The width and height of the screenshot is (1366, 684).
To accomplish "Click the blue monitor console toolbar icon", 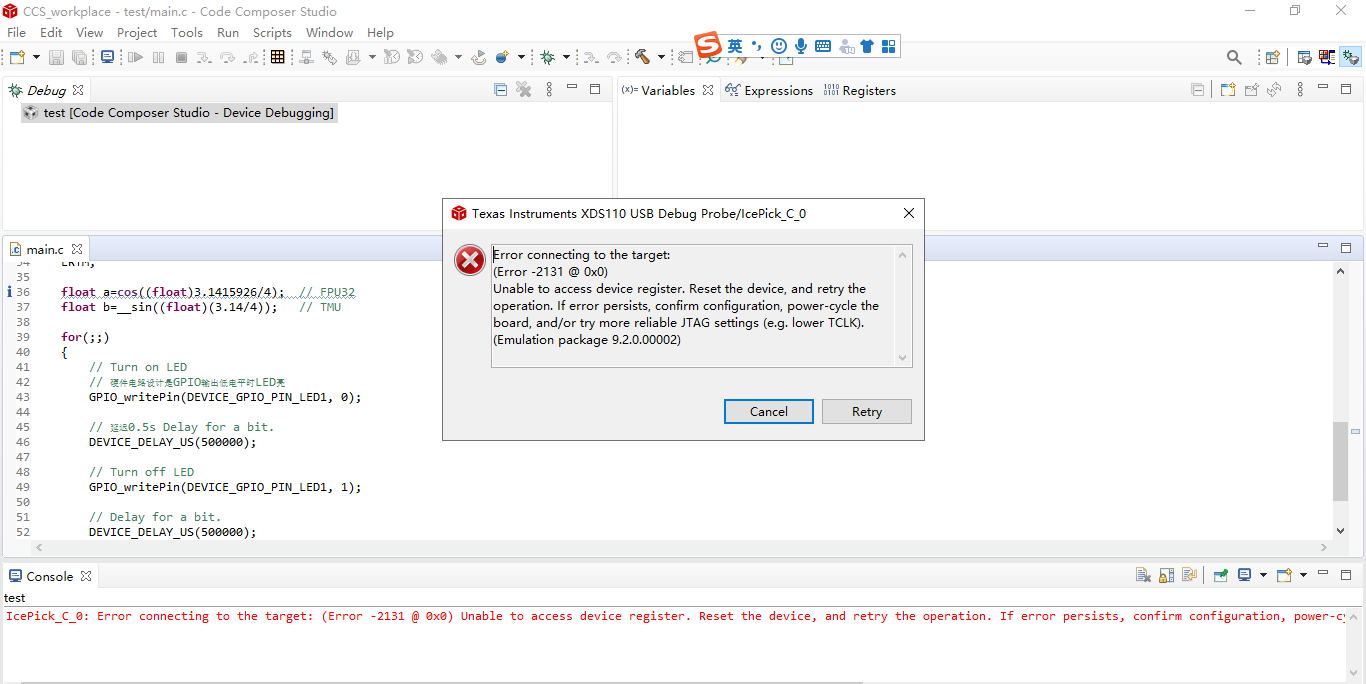I will (107, 58).
